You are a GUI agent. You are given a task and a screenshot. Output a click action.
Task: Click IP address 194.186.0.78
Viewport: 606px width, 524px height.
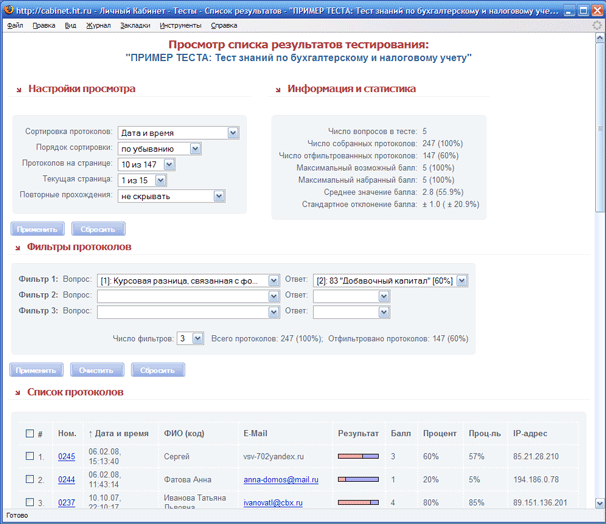point(536,480)
